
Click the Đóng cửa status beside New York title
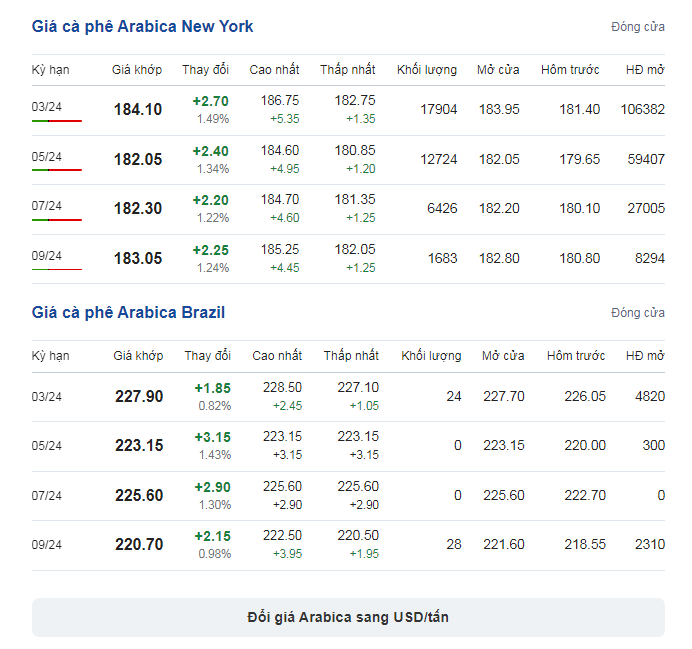point(638,27)
